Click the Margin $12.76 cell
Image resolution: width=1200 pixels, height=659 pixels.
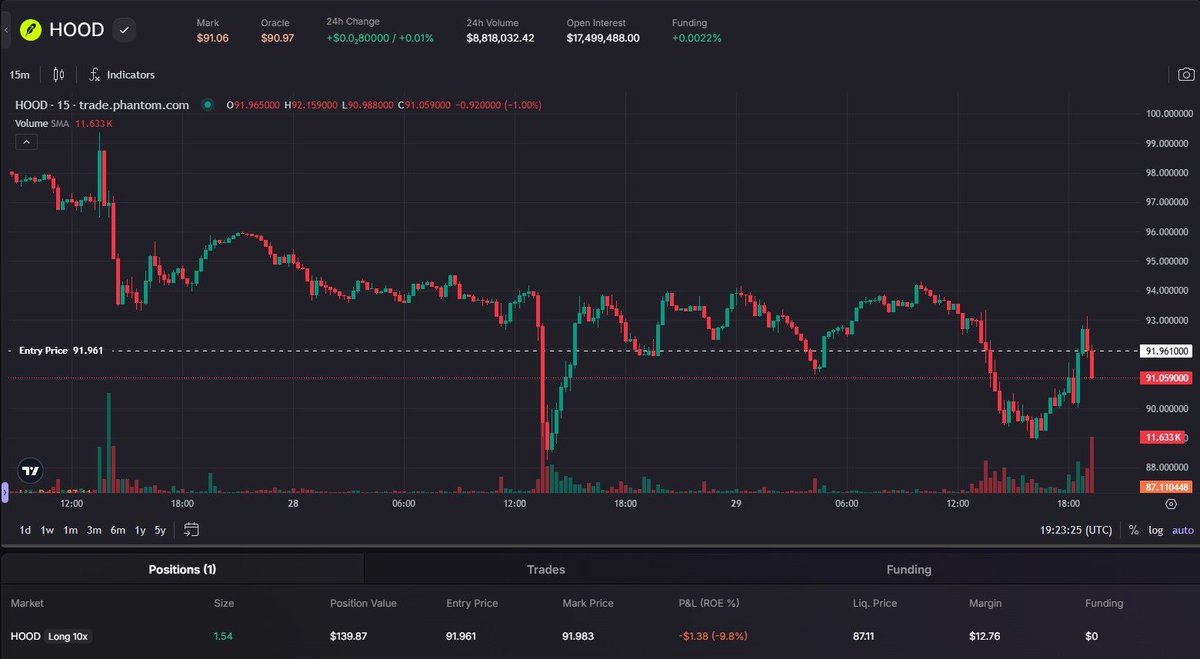[985, 636]
